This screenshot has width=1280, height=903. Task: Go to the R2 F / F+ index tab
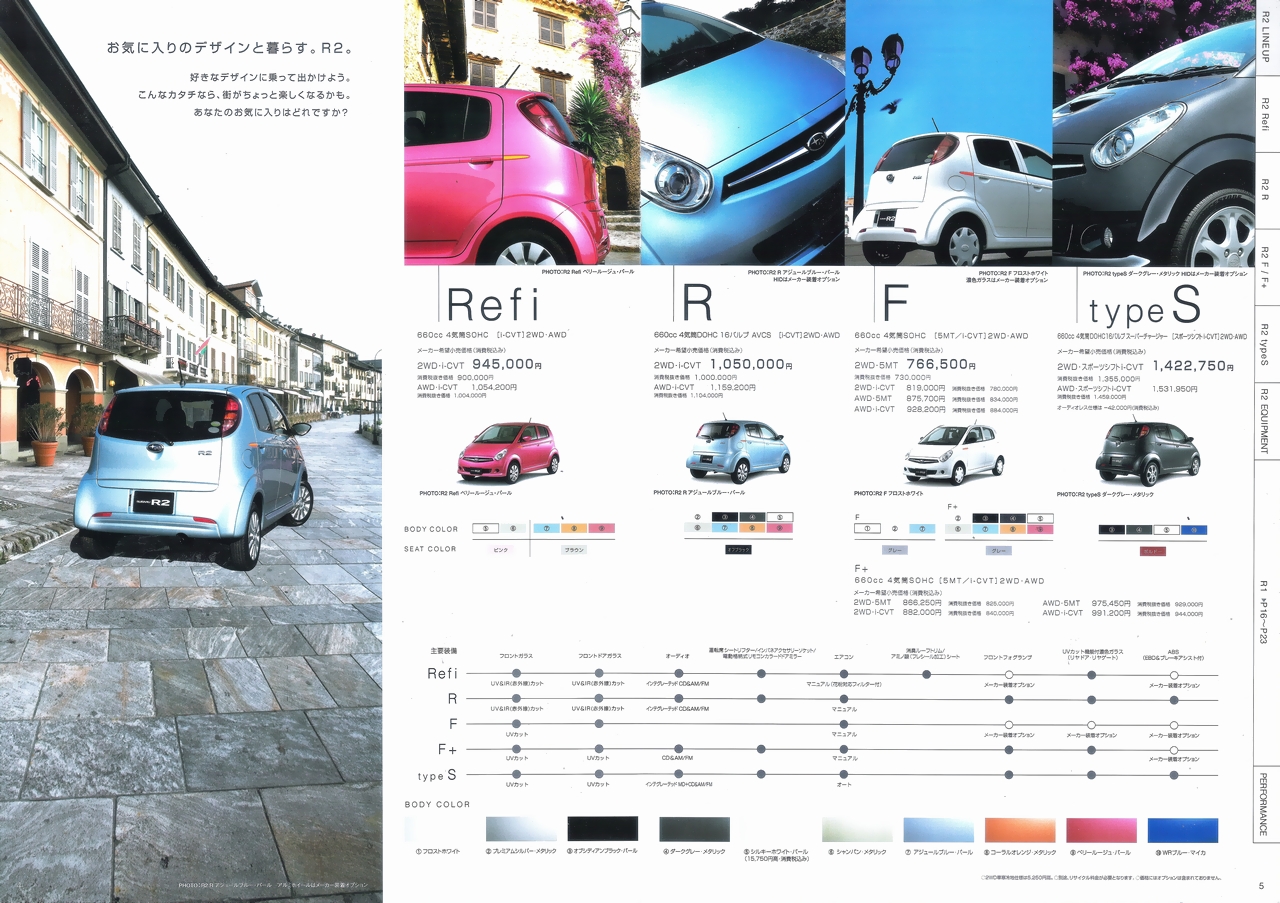tap(1266, 265)
